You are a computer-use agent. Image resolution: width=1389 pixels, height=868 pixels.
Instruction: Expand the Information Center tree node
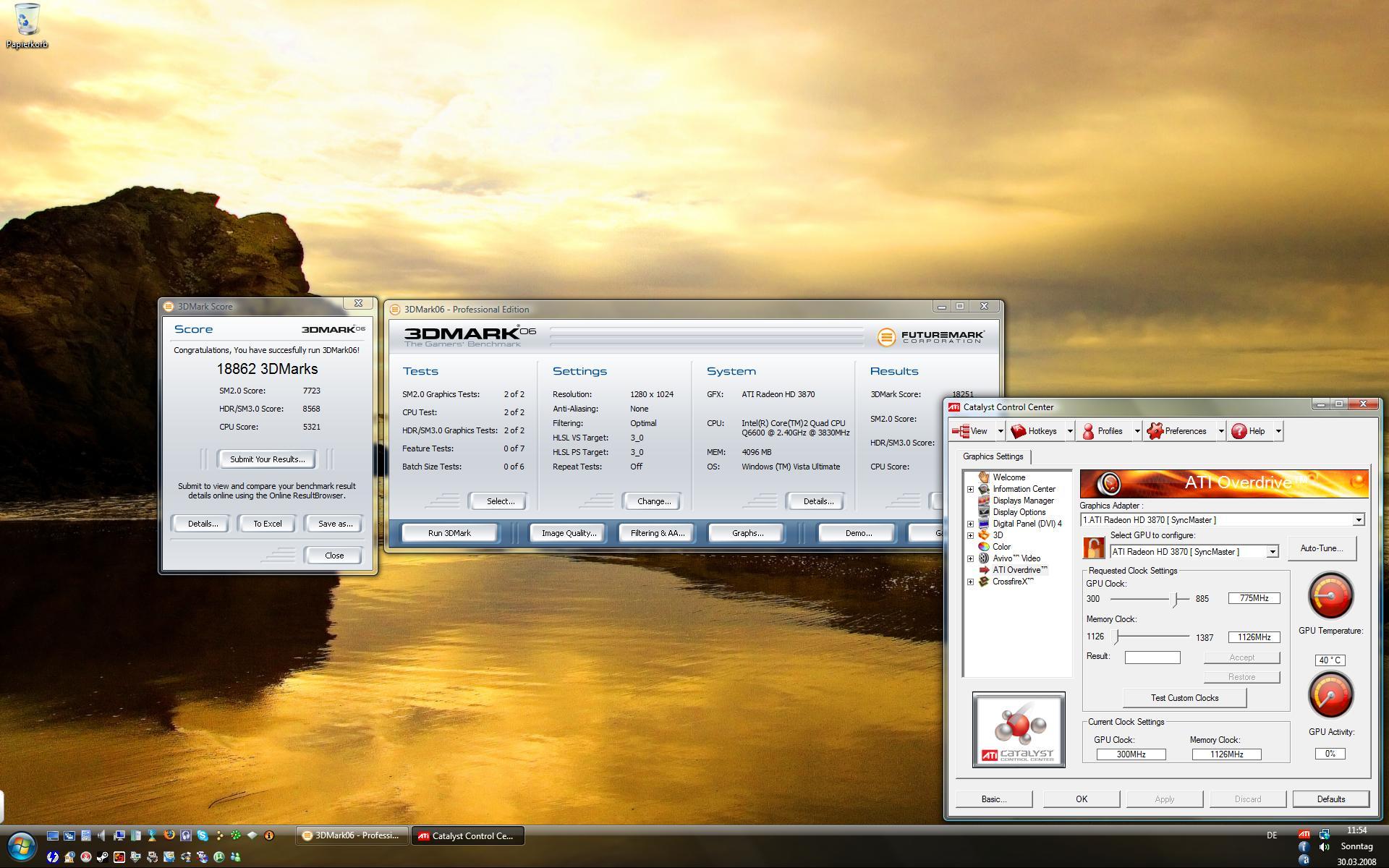point(970,489)
